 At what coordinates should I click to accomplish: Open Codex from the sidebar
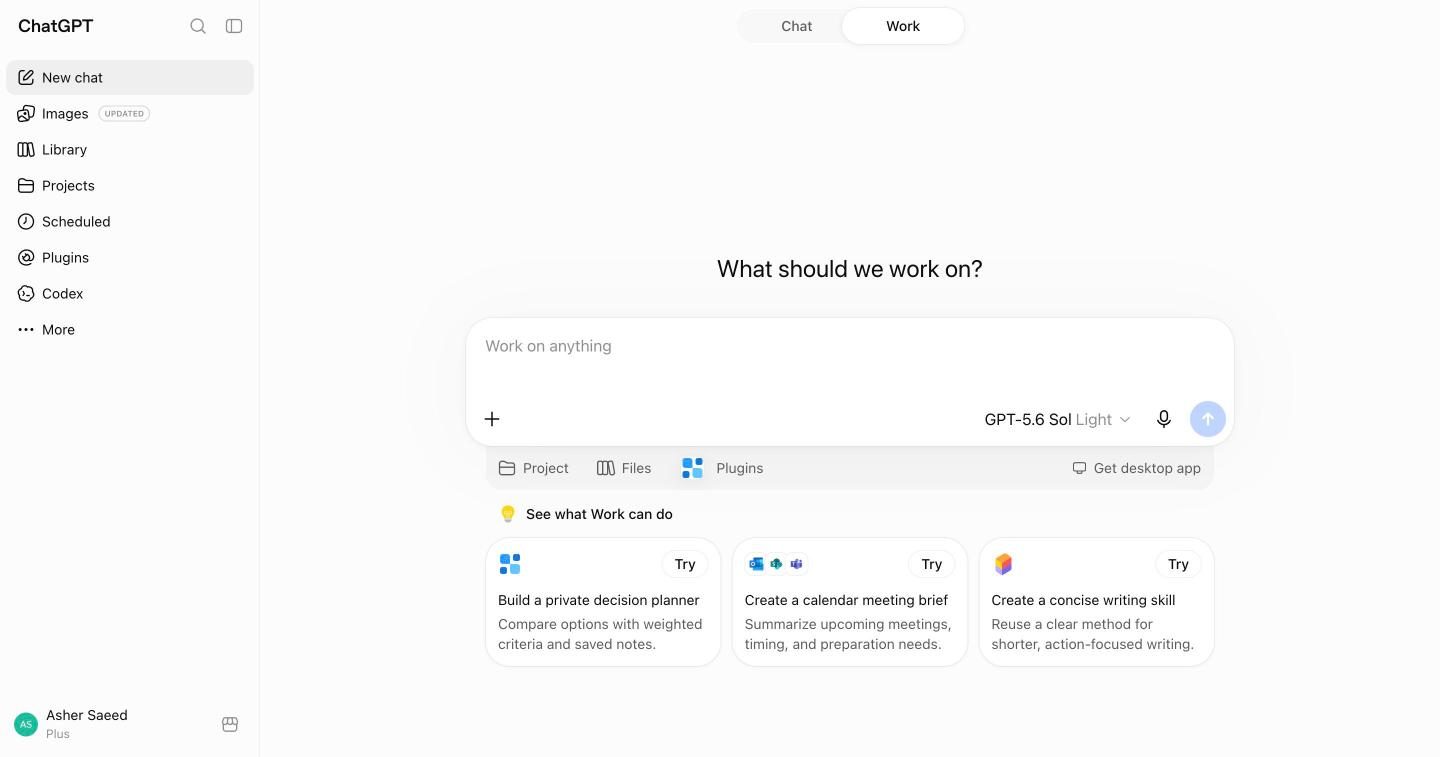click(x=130, y=293)
